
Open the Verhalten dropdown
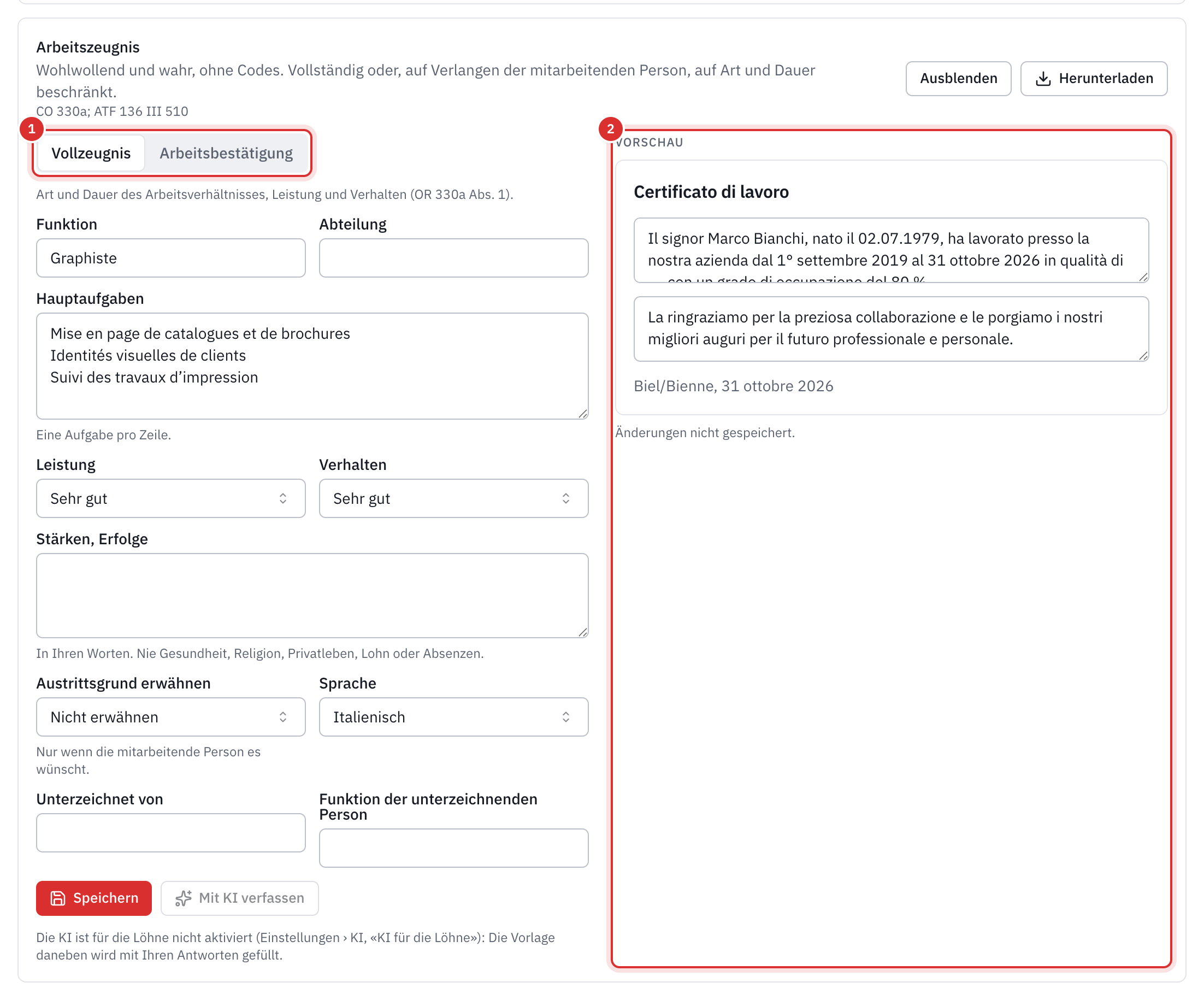pyautogui.click(x=453, y=498)
